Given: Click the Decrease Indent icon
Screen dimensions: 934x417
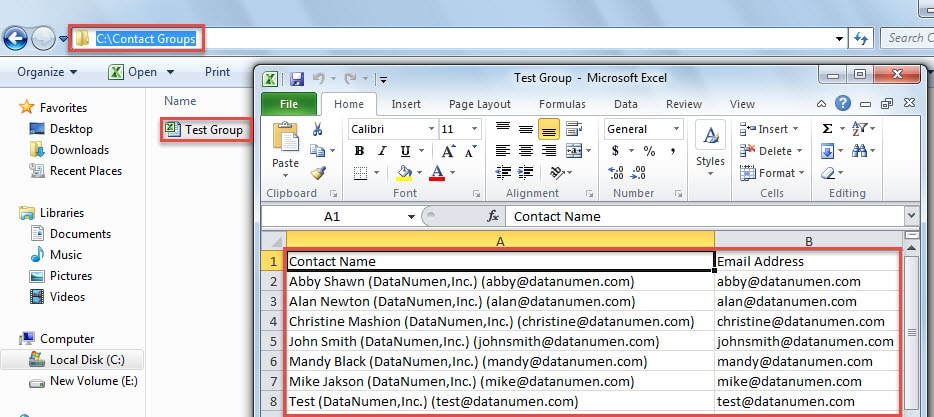Looking at the screenshot, I should coord(503,173).
